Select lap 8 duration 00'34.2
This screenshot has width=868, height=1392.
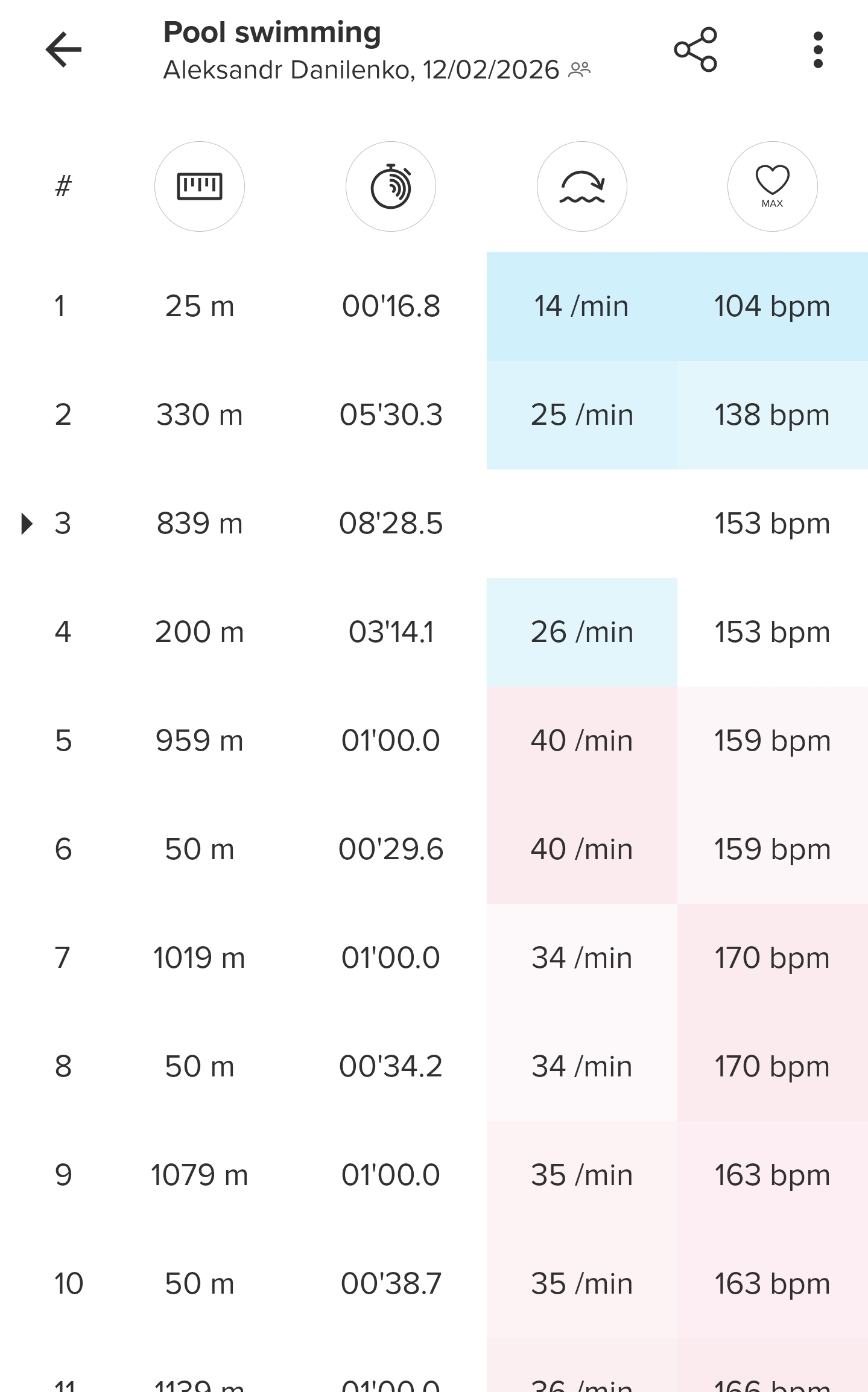pos(391,1067)
